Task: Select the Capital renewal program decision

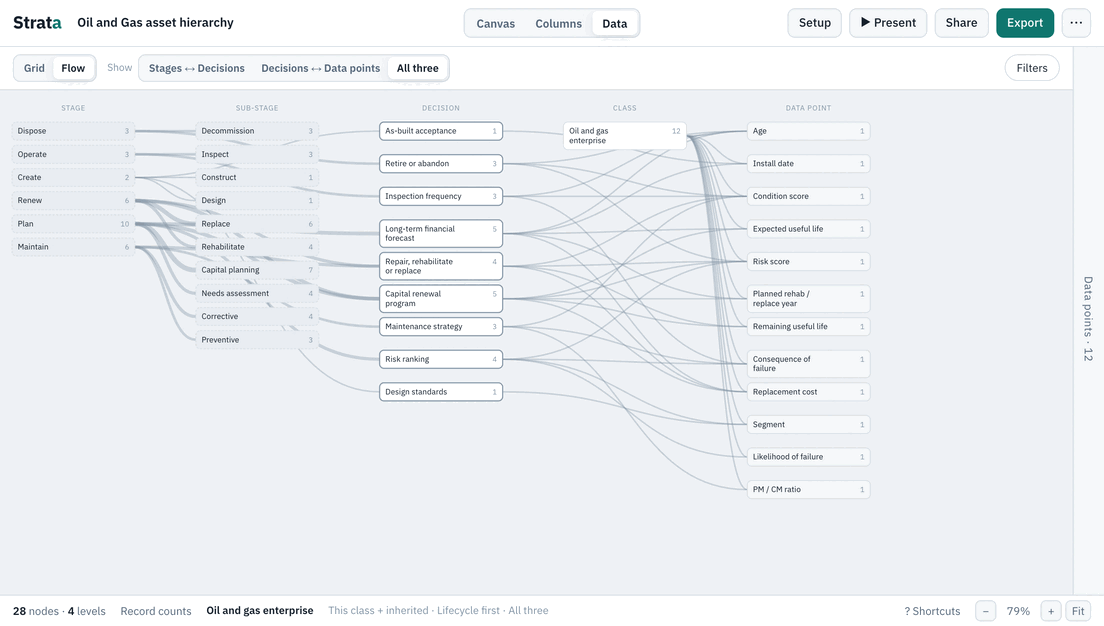Action: click(441, 299)
